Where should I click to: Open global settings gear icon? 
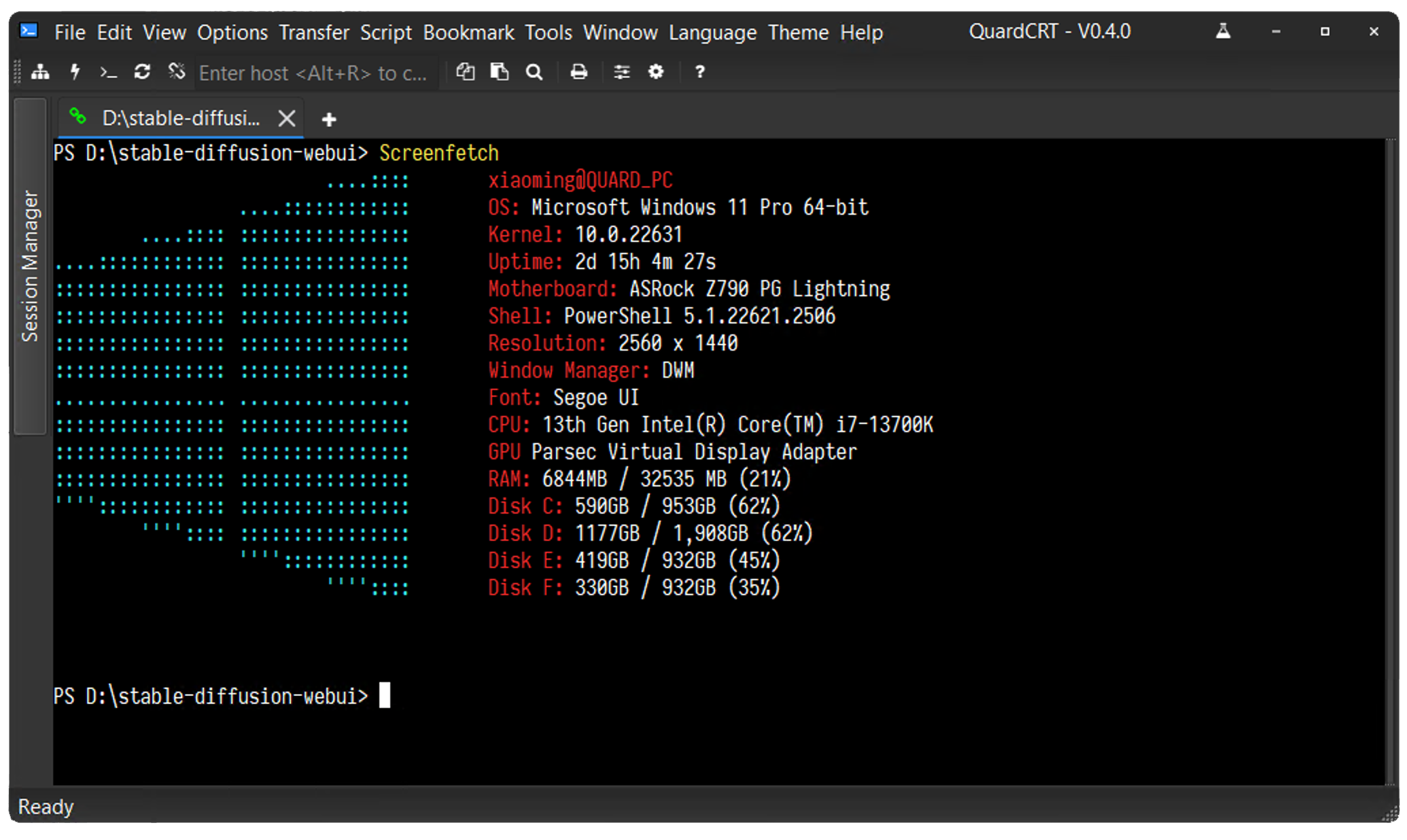(x=655, y=72)
